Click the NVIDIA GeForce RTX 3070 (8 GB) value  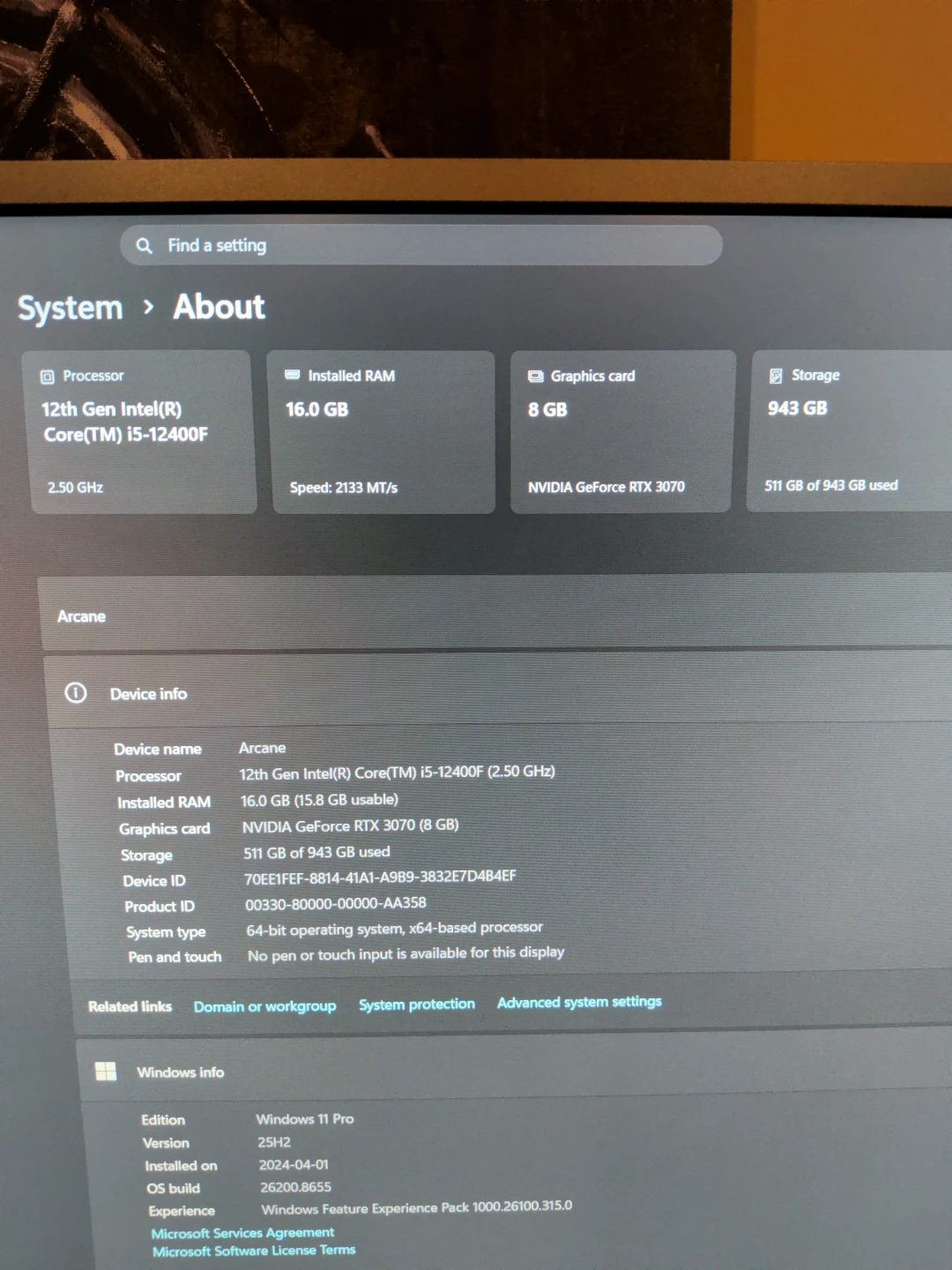(351, 825)
